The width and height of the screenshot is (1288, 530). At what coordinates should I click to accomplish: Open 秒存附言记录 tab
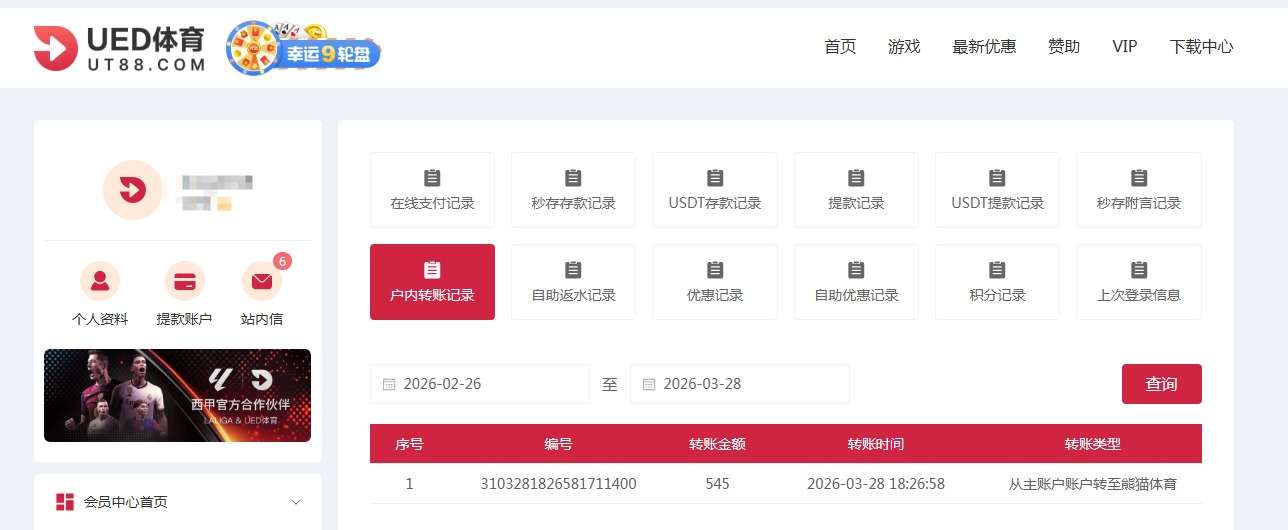point(1139,190)
